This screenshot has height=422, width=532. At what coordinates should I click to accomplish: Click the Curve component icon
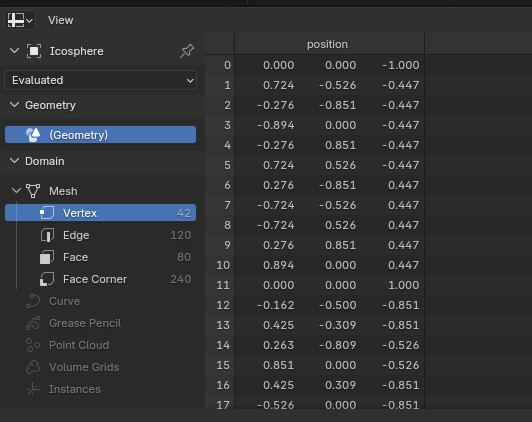(x=33, y=301)
